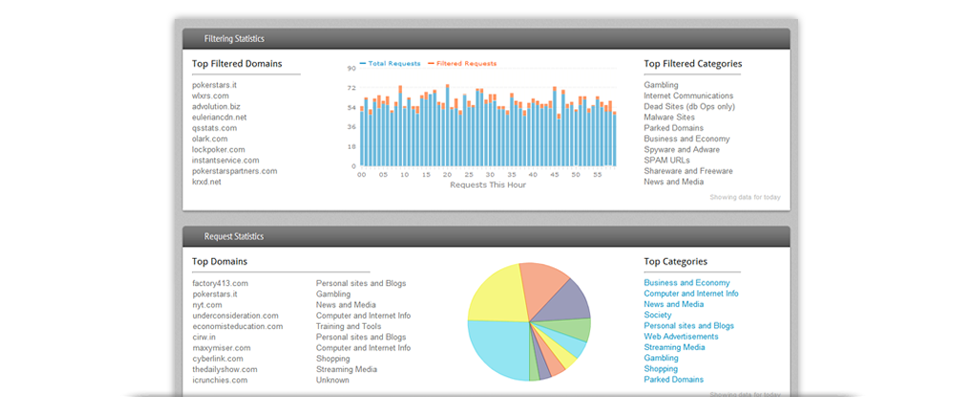Viewport: 968px width, 397px height.
Task: Select the News and Media link under Top Categories
Action: tap(674, 304)
